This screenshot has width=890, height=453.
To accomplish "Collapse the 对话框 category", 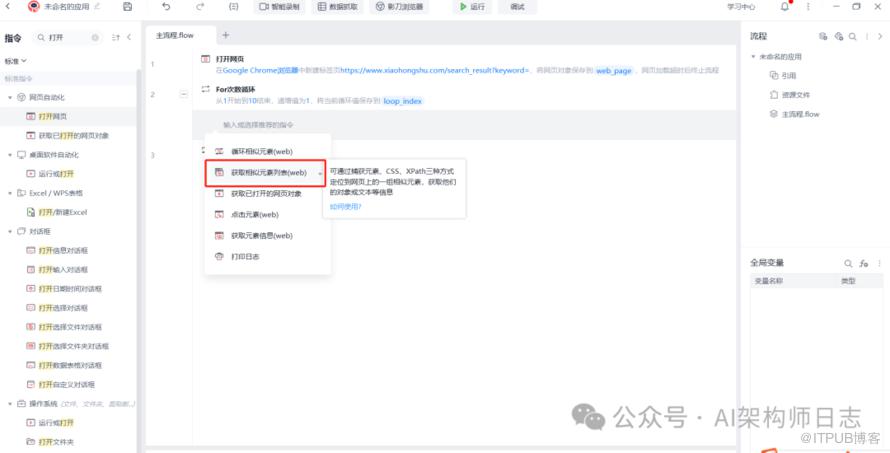I will coord(10,231).
